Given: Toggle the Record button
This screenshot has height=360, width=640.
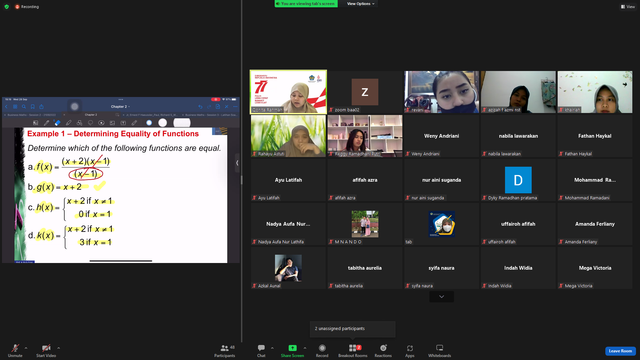Looking at the screenshot, I should pyautogui.click(x=322, y=350).
